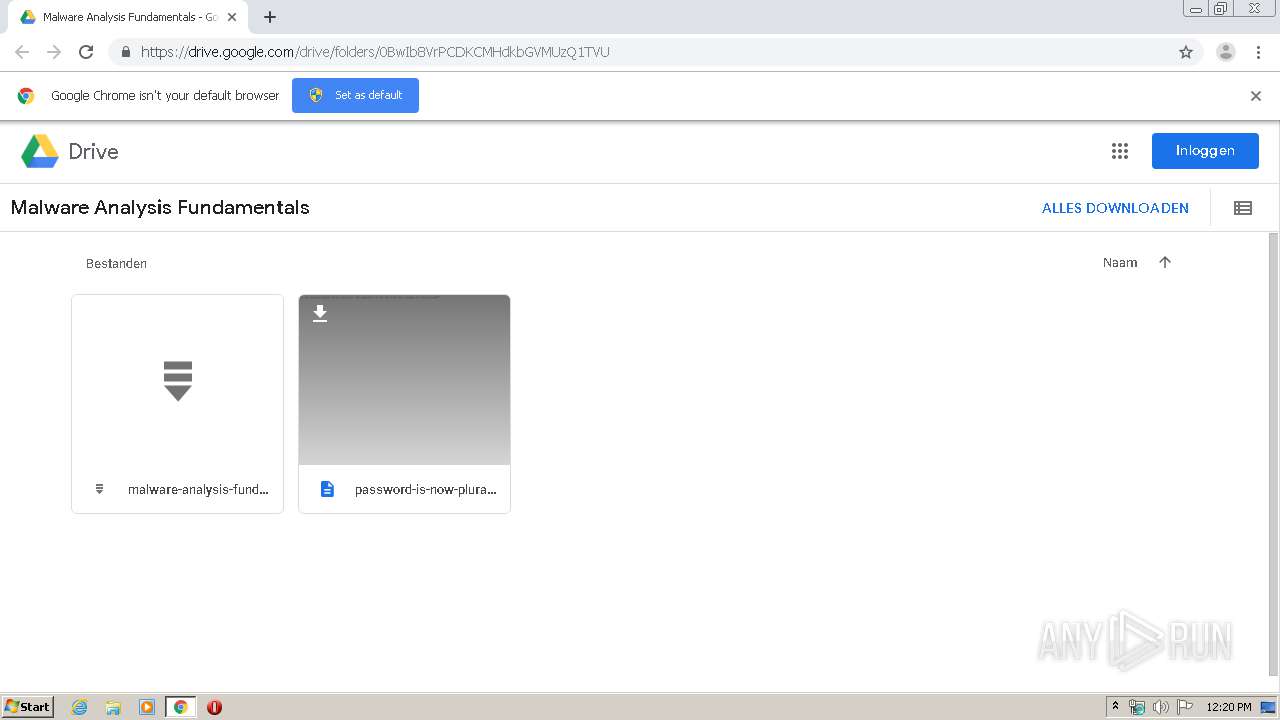
Task: Click the network tray icon
Action: click(1137, 707)
